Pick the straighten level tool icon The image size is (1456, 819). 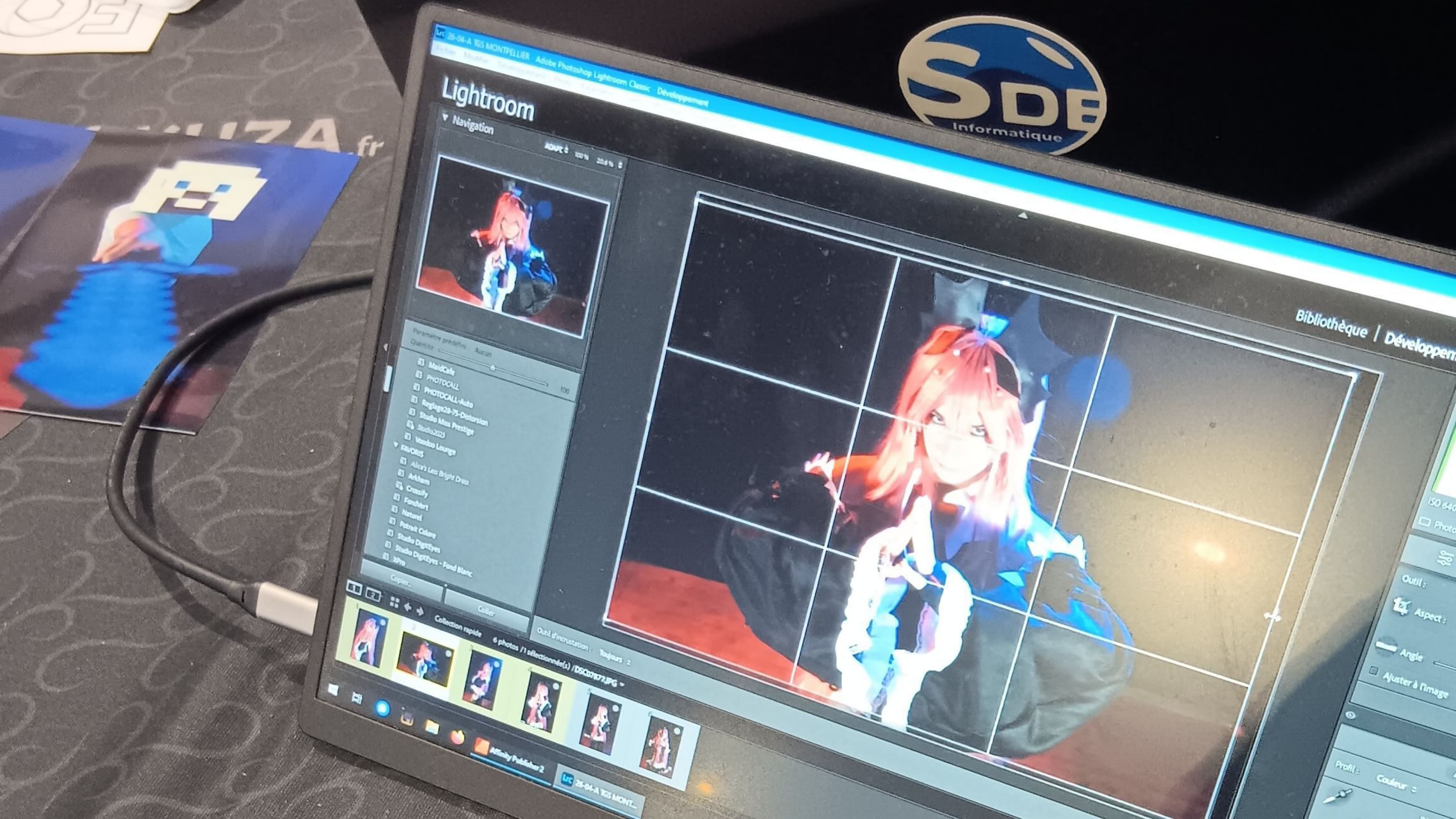point(1386,646)
